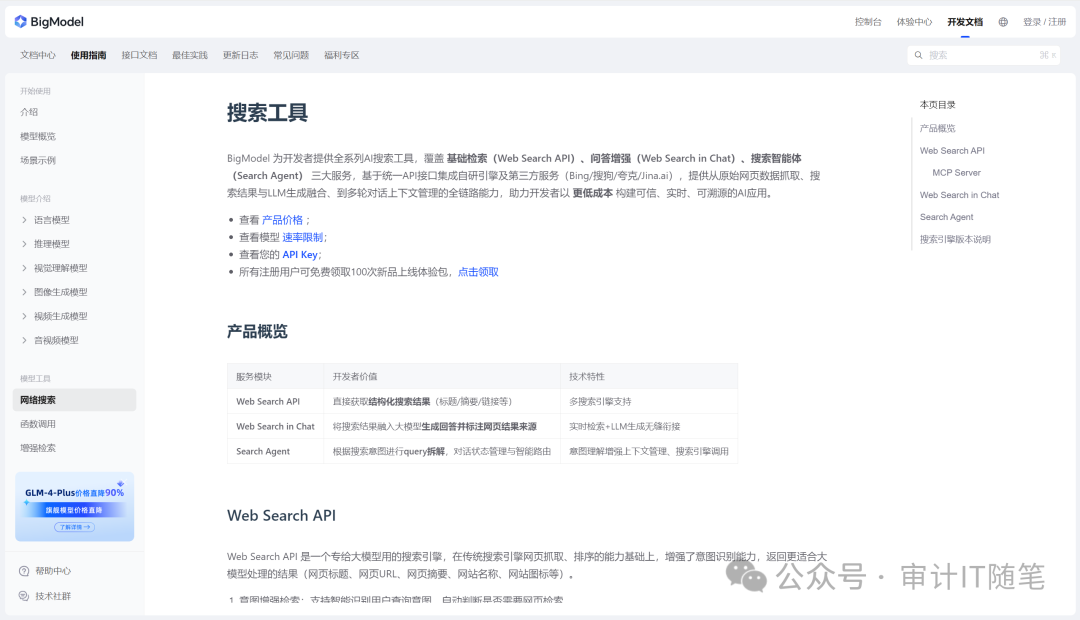The height and width of the screenshot is (620, 1080).
Task: Click 了解详情 button on banner
Action: tap(74, 527)
